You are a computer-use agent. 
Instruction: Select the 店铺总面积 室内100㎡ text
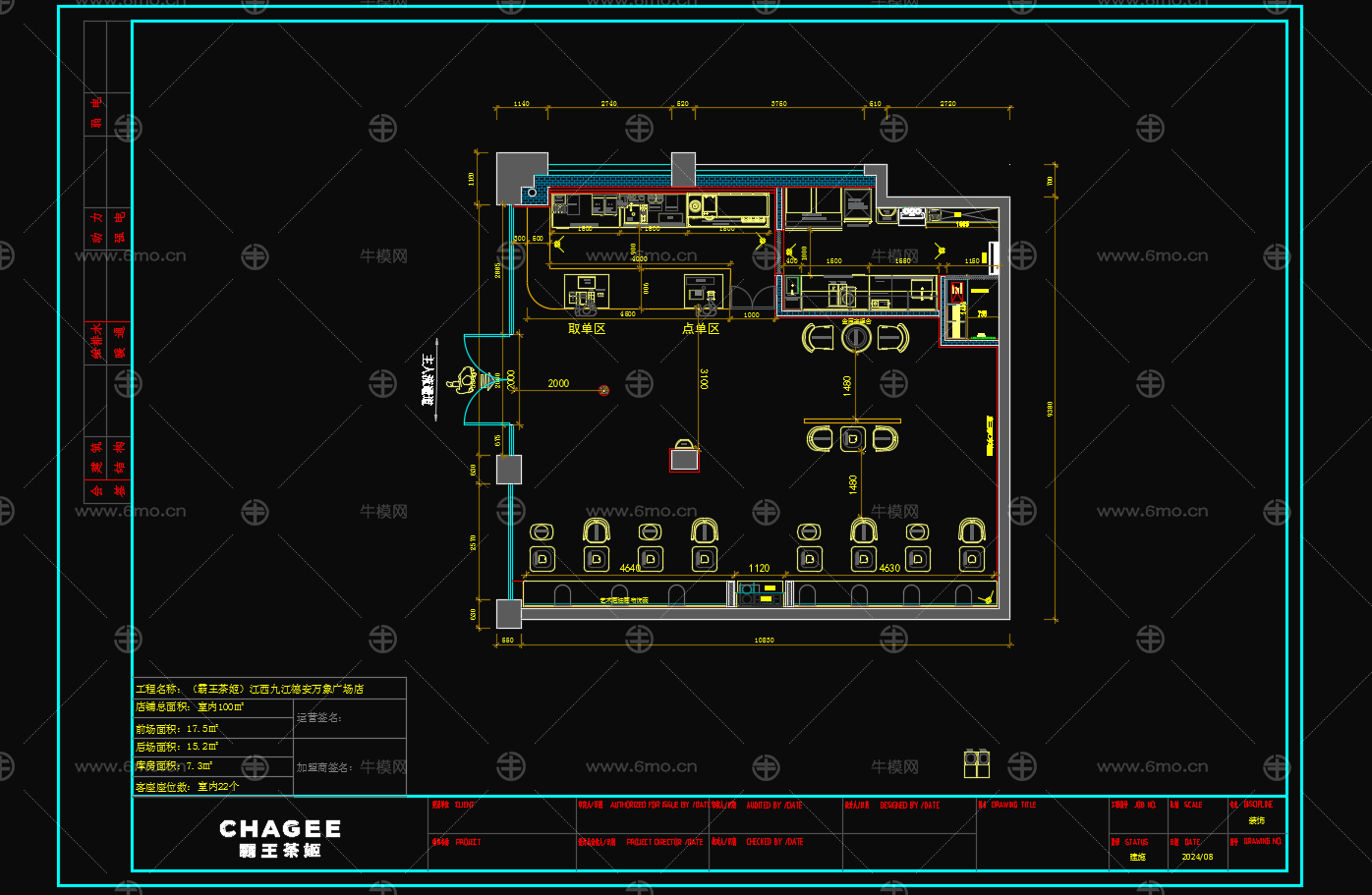coord(190,707)
